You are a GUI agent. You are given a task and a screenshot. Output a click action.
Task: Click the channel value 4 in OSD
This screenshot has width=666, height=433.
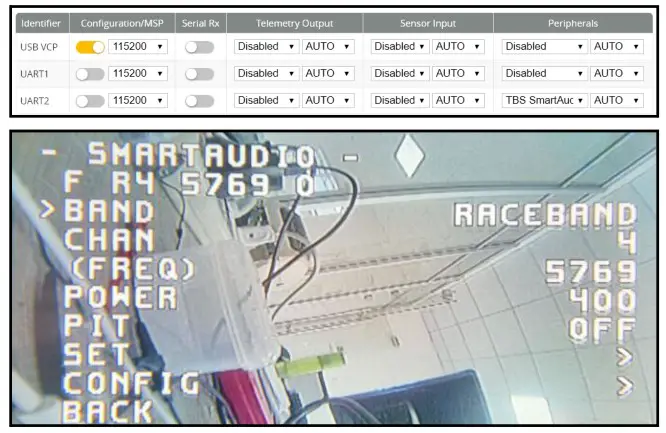pos(627,243)
